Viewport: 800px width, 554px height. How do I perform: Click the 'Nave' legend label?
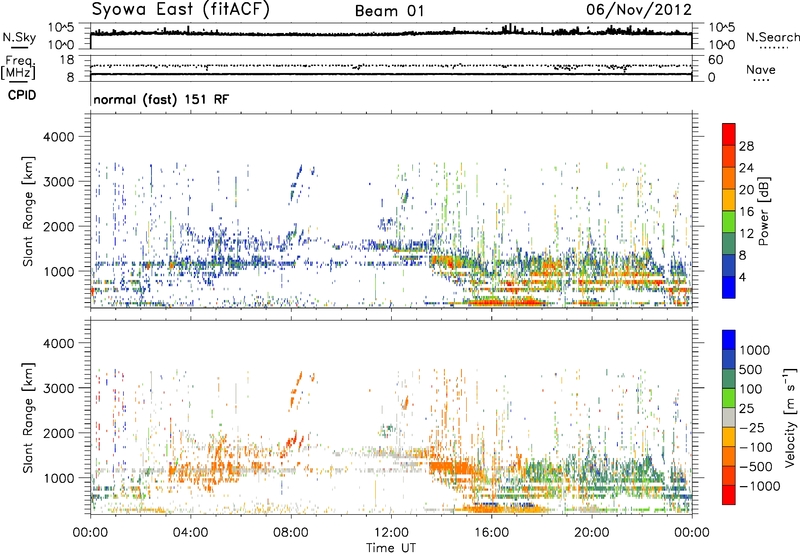[761, 70]
